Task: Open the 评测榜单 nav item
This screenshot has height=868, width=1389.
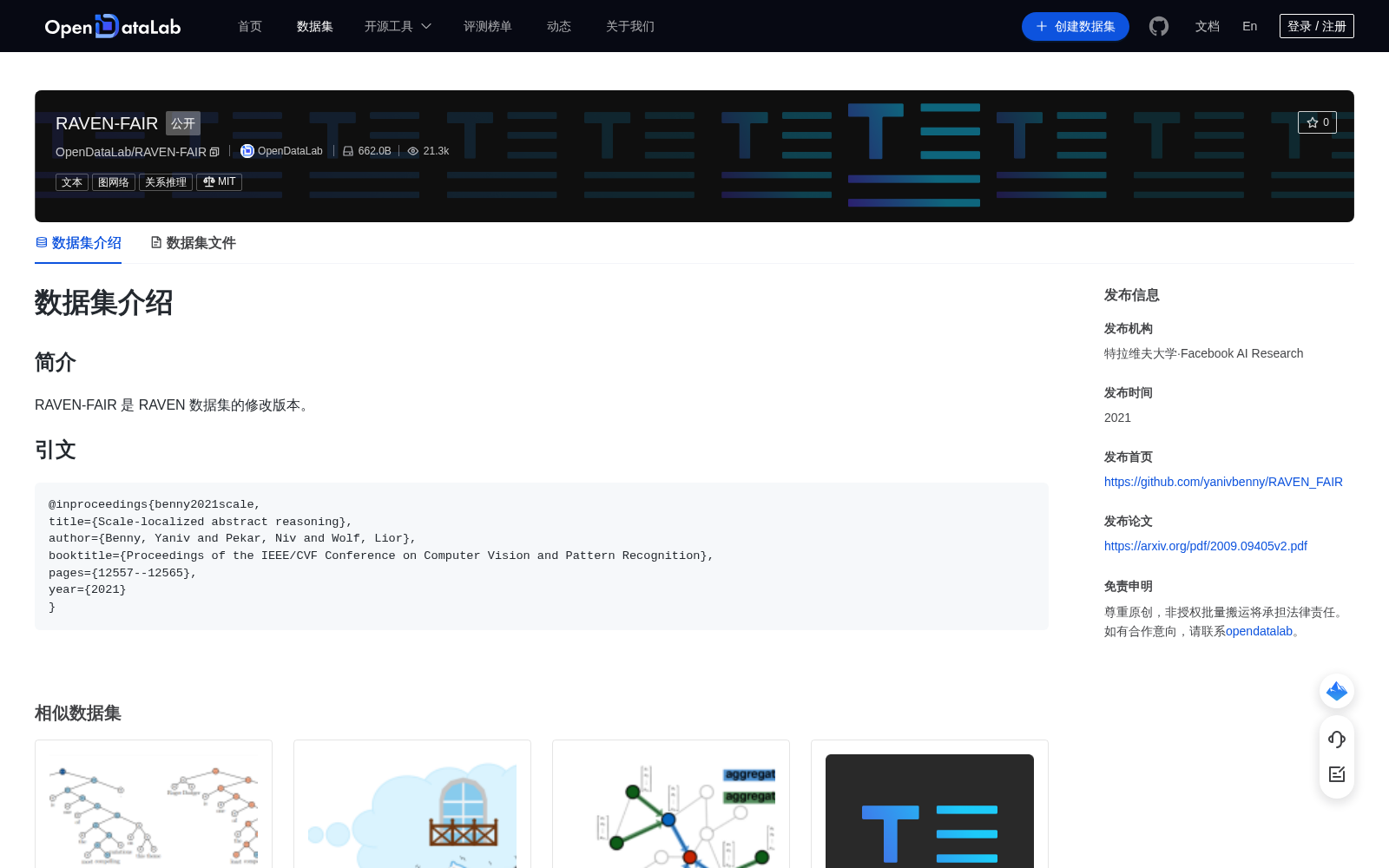Action: click(488, 26)
